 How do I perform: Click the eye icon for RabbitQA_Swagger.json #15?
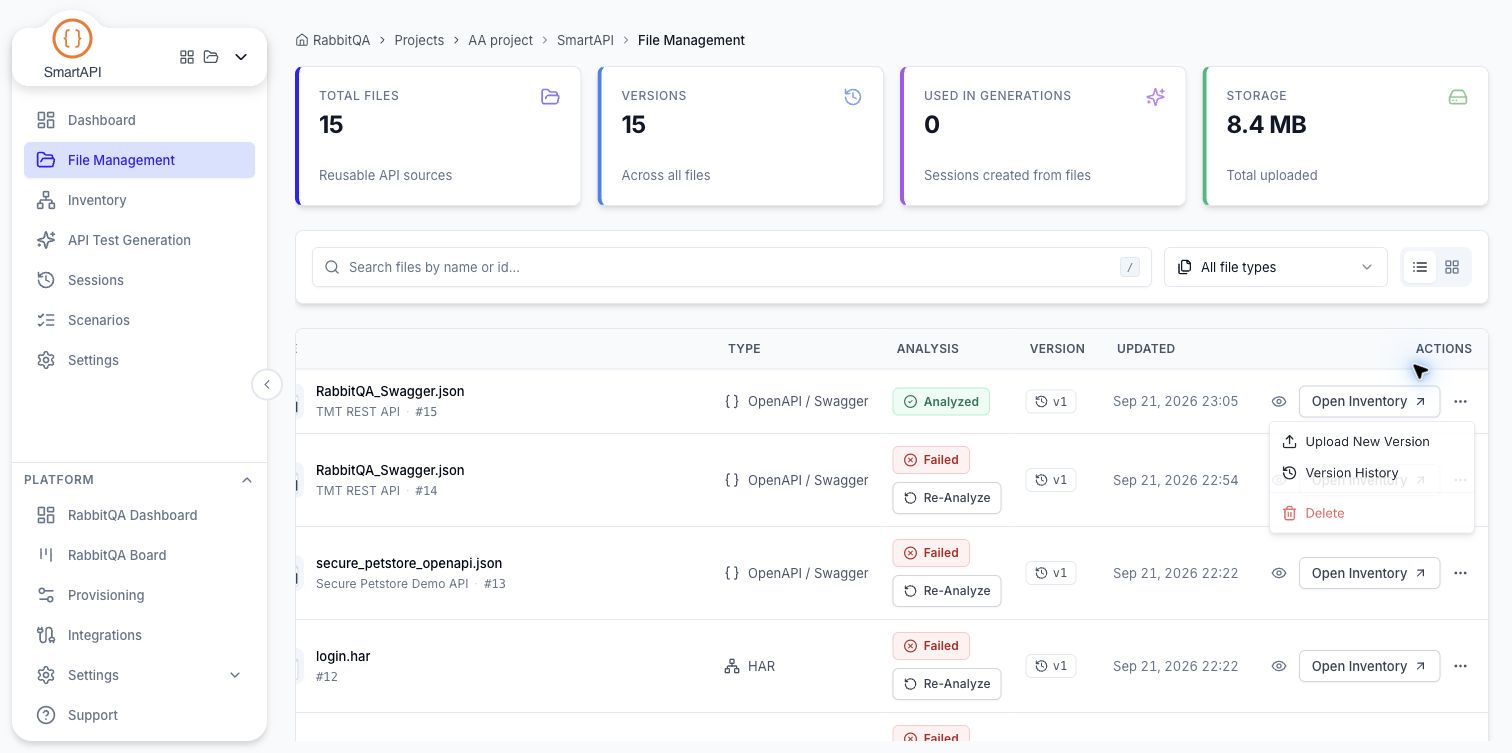pos(1279,401)
